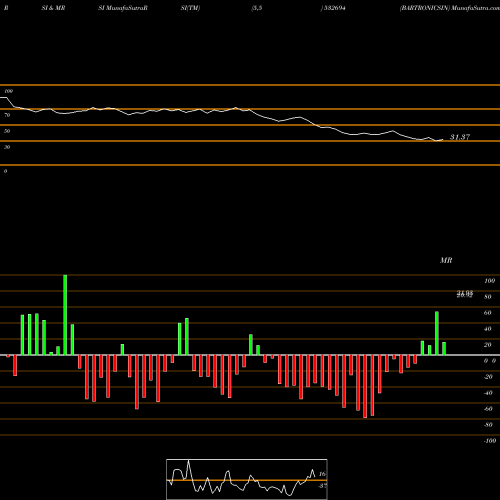Click the 40 label on MR axis
This screenshot has width=500, height=500.
(488, 329)
